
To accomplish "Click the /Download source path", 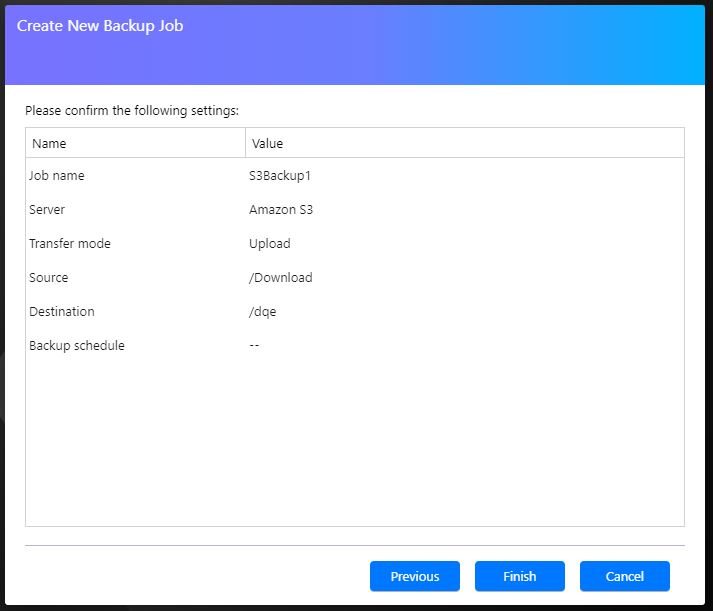I will 281,277.
